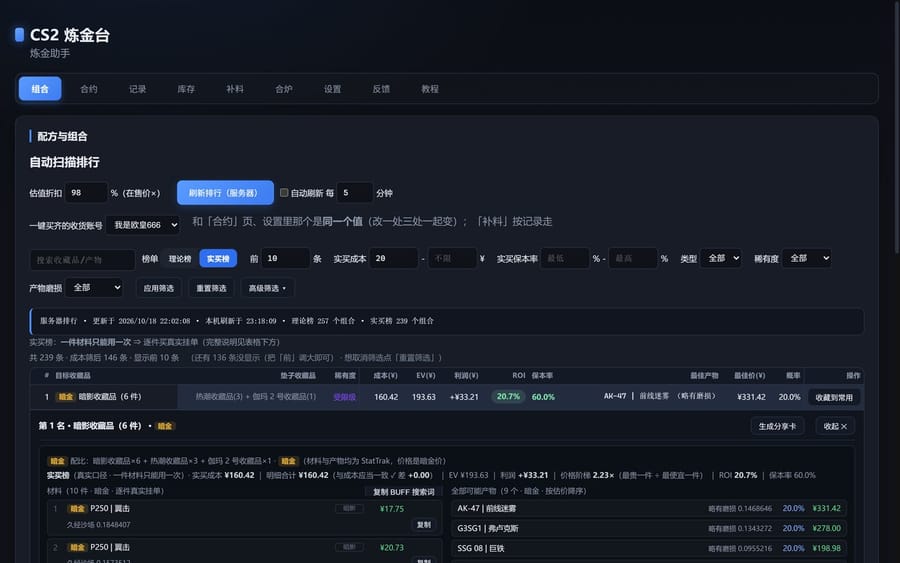Click the 生成分享卡 button
Screen dimensions: 900x563
(x=777, y=426)
